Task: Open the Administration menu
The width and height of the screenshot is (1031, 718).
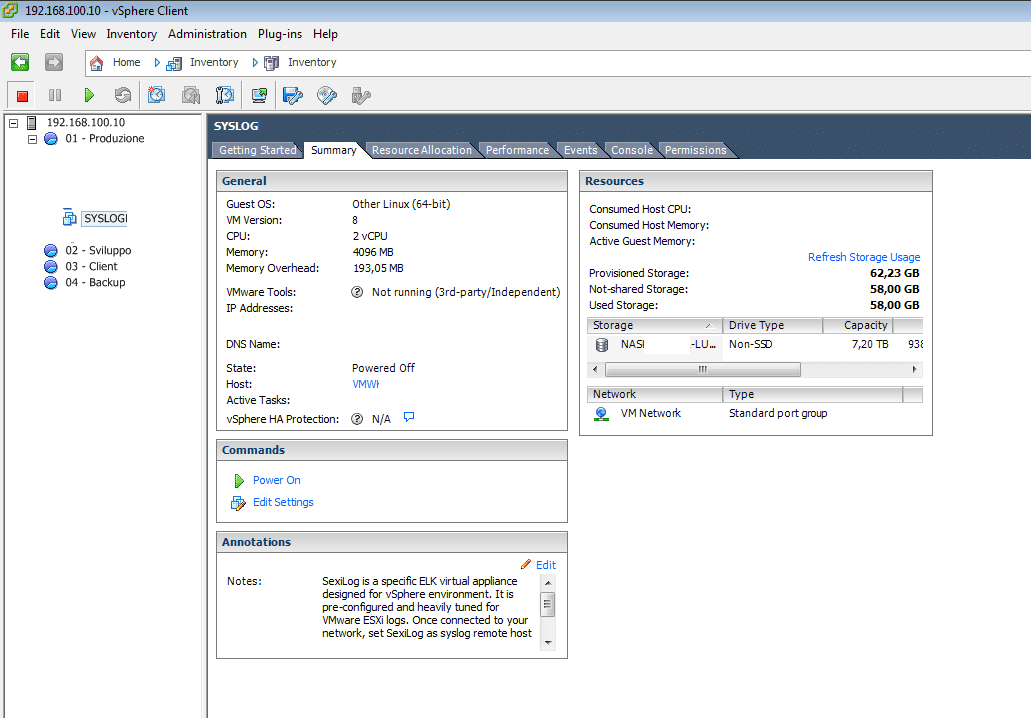Action: coord(207,34)
